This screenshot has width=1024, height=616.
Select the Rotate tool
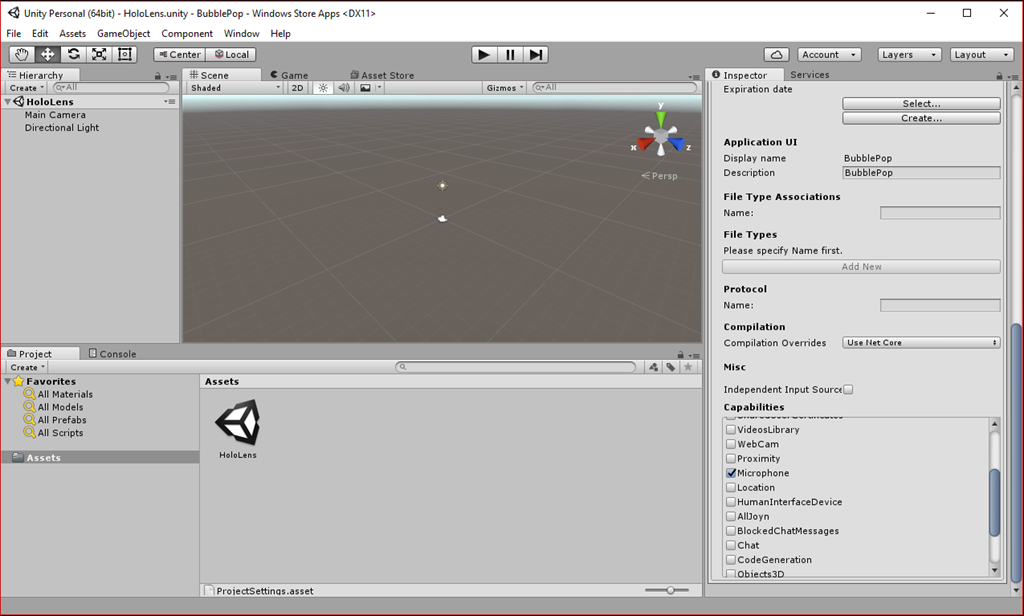click(73, 54)
